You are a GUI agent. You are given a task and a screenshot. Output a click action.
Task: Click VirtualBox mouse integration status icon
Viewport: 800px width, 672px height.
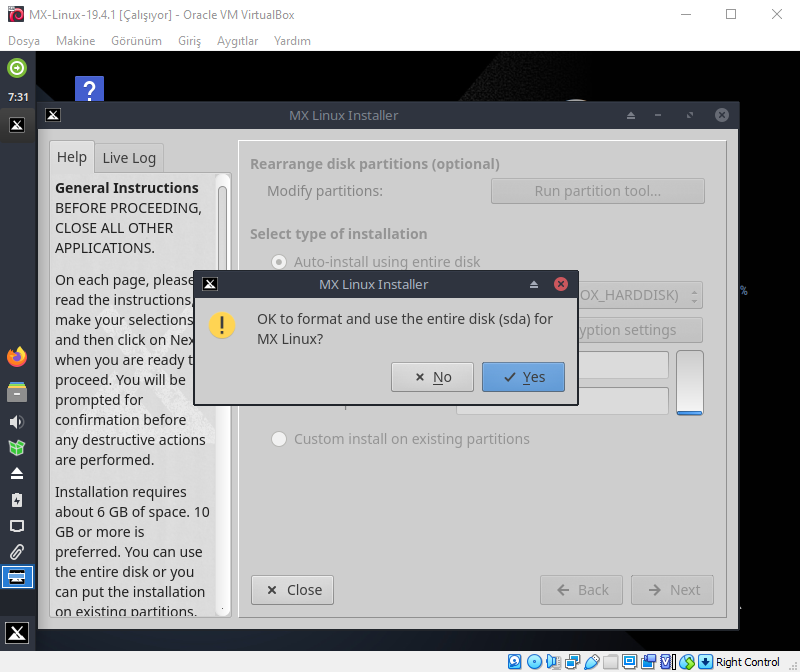687,662
